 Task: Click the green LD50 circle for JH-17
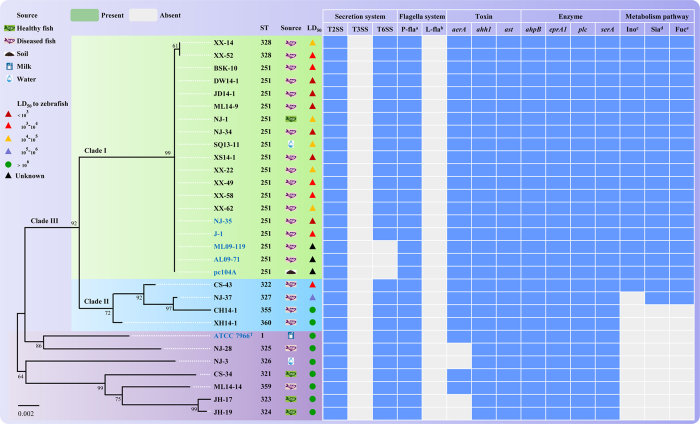pyautogui.click(x=312, y=399)
